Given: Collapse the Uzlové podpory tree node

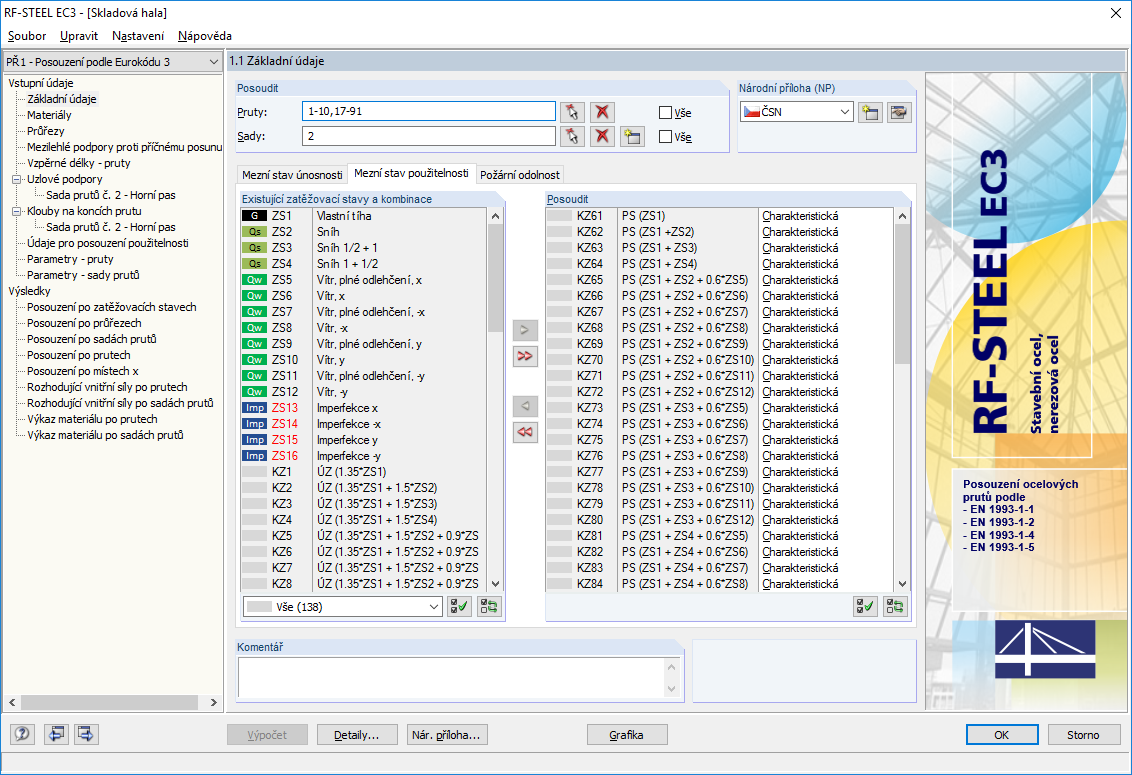Looking at the screenshot, I should tap(16, 179).
